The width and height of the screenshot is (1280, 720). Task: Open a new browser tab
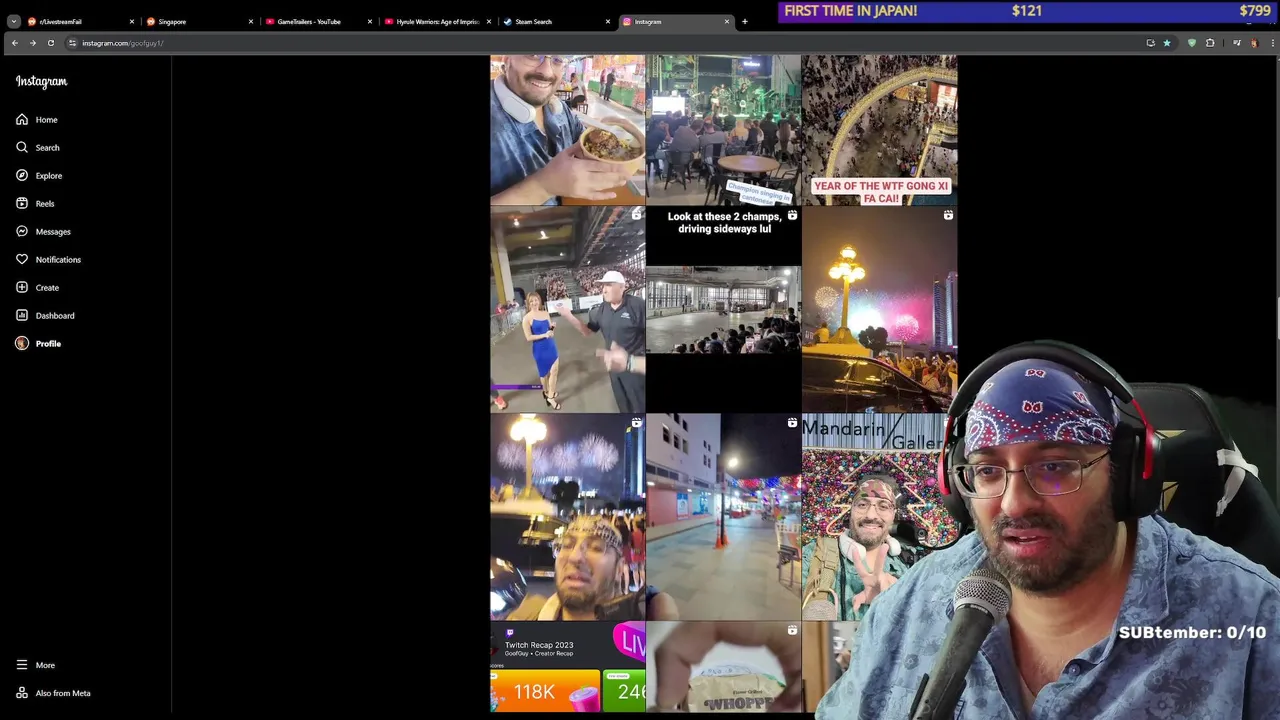(x=744, y=21)
